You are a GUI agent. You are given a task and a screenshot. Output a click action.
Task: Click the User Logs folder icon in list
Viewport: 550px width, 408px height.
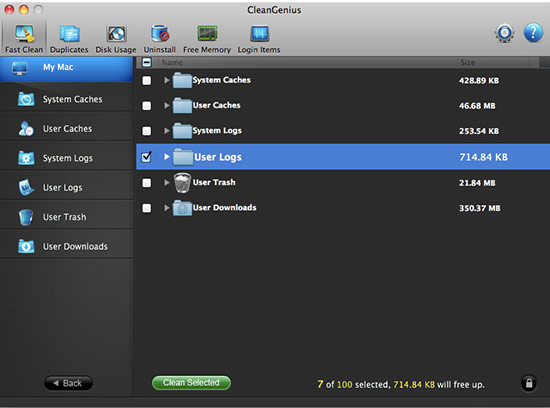coord(183,157)
